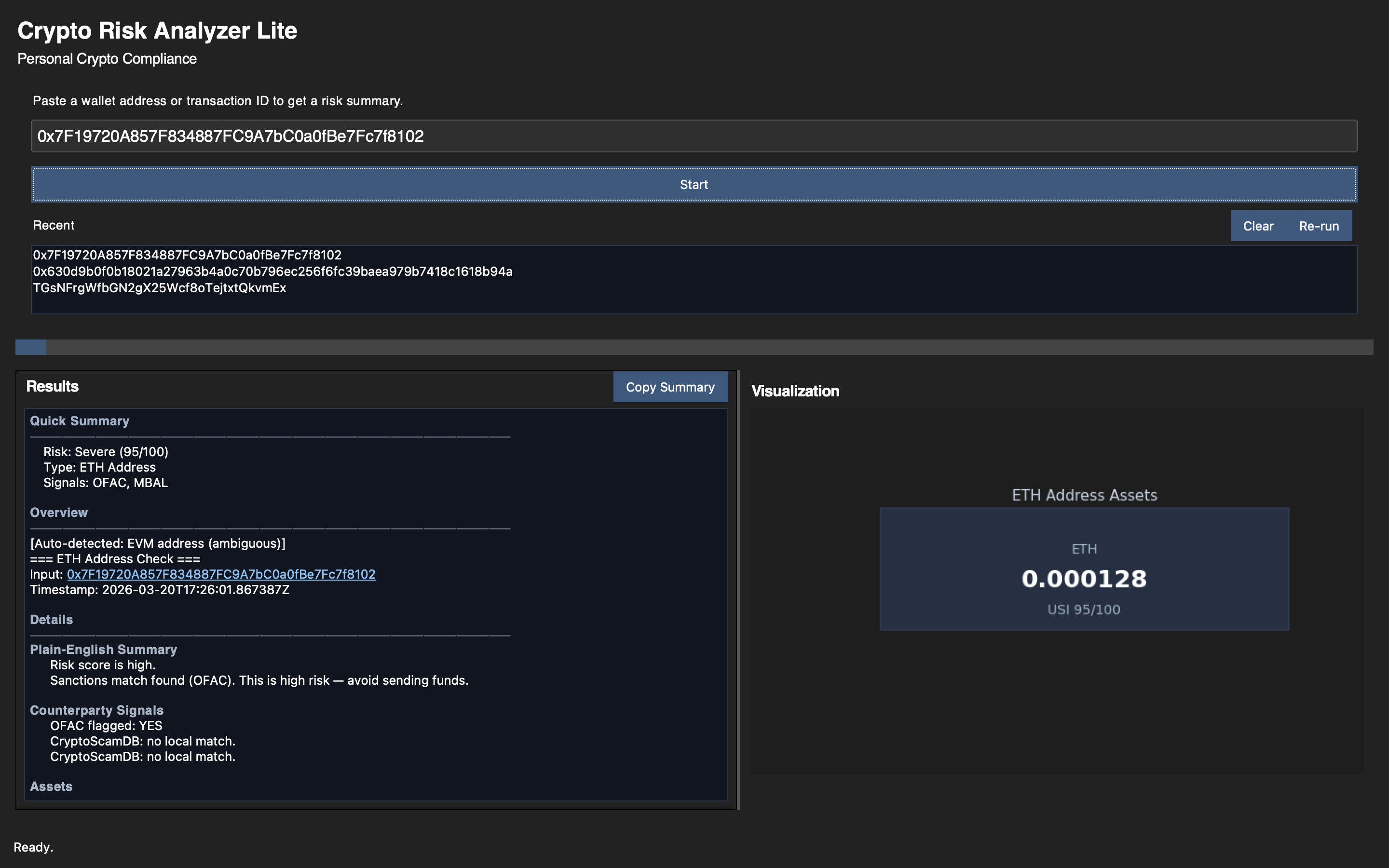Viewport: 1389px width, 868px height.
Task: Click the Visualization panel heading
Action: click(x=795, y=391)
